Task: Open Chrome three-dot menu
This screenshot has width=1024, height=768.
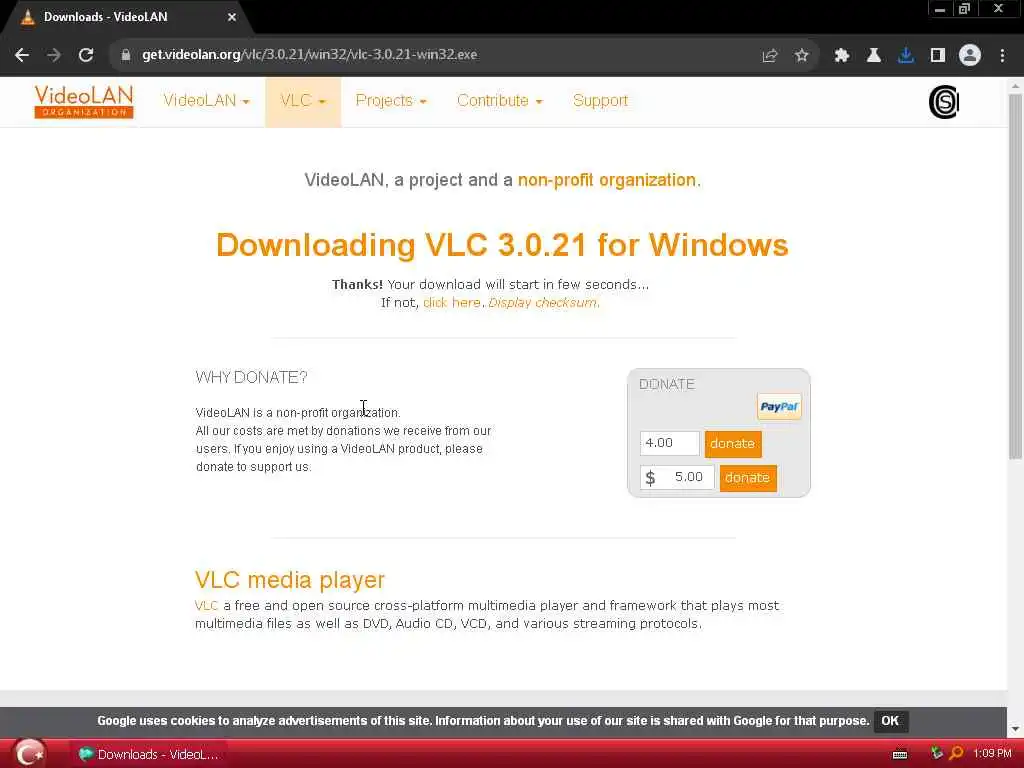Action: click(x=1002, y=56)
